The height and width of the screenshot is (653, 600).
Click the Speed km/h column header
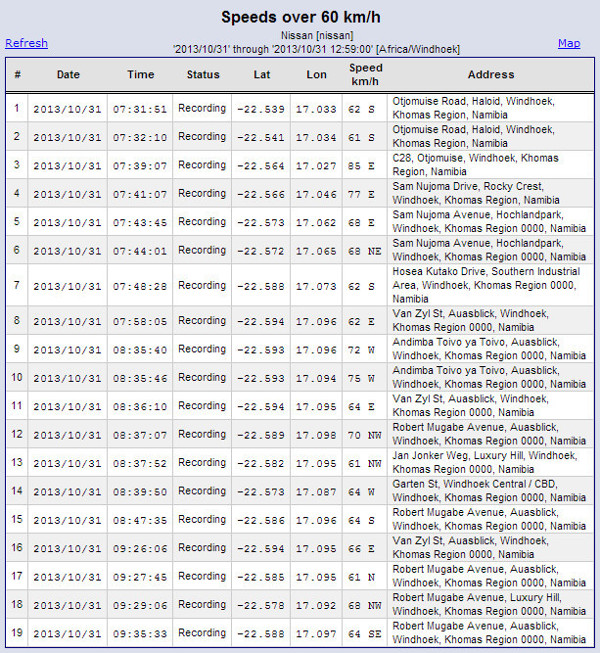365,75
